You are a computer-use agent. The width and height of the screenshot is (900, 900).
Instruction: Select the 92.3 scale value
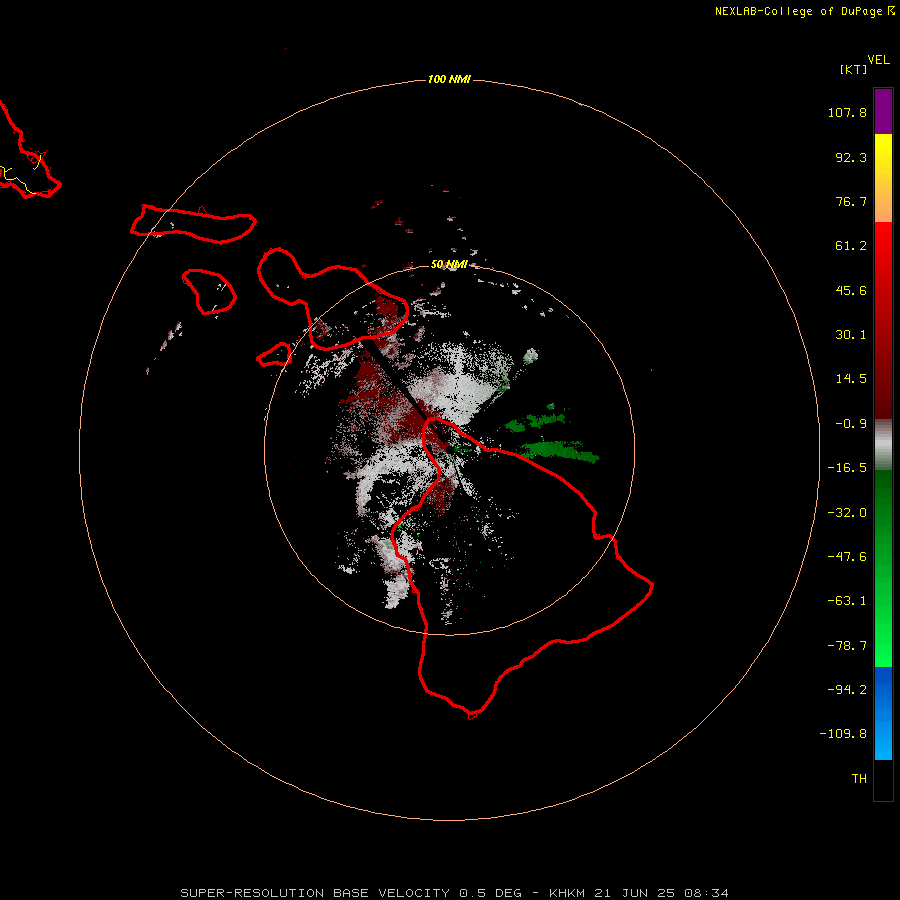tap(851, 157)
